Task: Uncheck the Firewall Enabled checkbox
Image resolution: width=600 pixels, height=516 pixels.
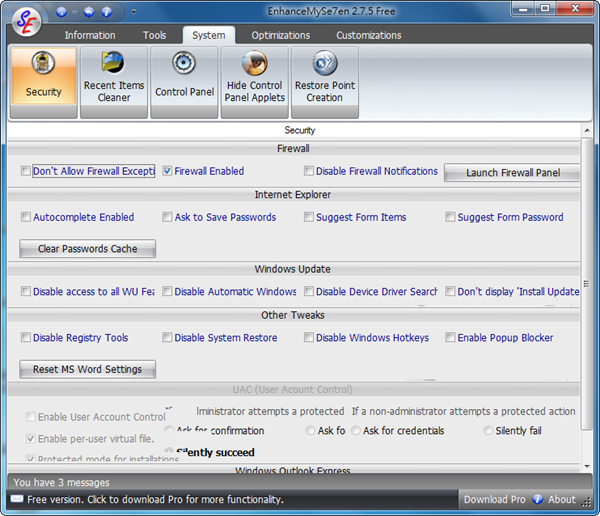Action: point(167,171)
